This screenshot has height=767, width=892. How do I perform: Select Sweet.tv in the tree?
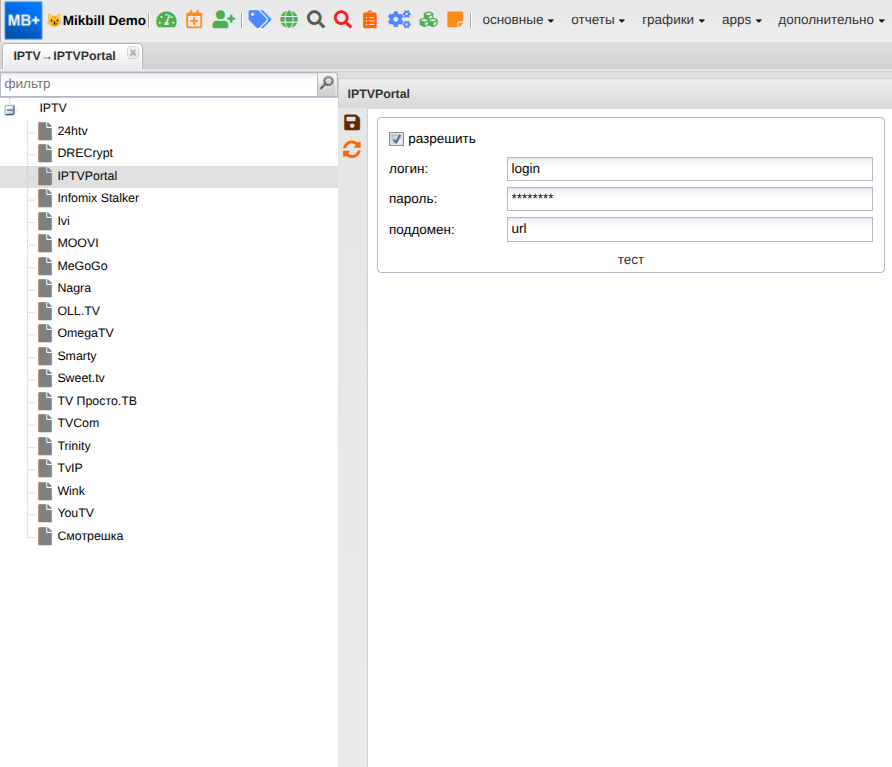tap(81, 378)
